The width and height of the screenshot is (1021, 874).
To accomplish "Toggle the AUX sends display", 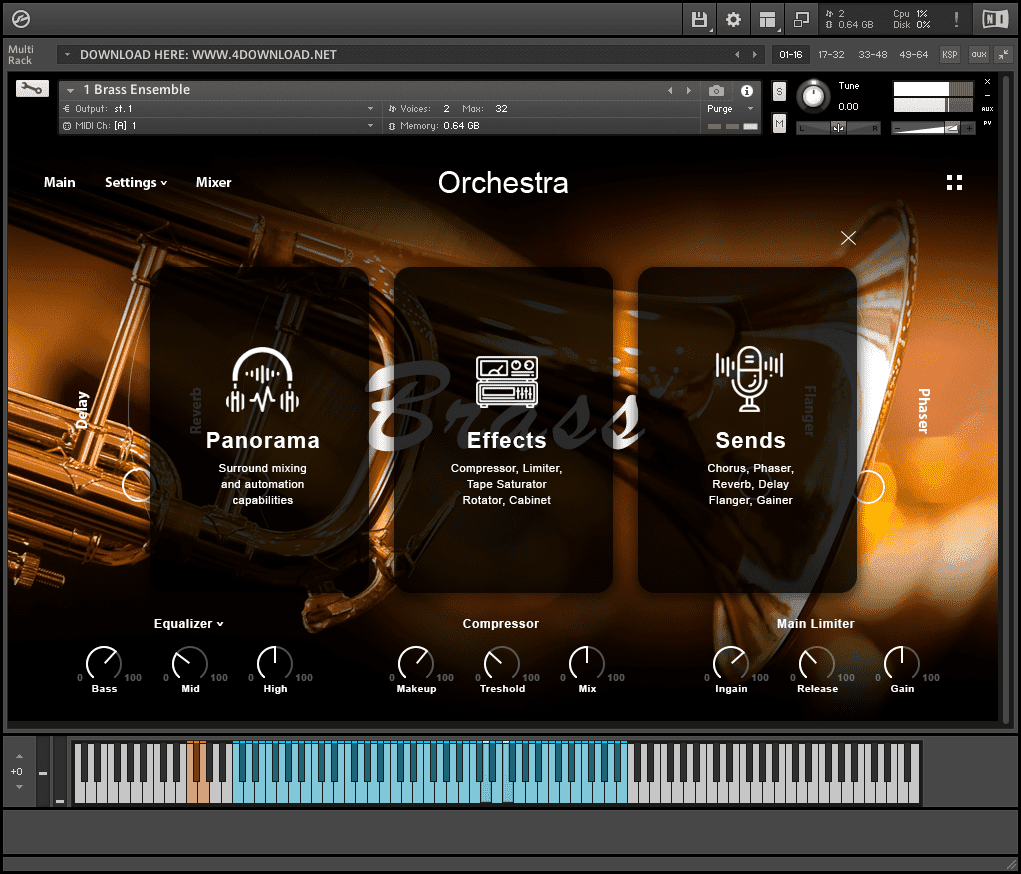I will [x=985, y=109].
